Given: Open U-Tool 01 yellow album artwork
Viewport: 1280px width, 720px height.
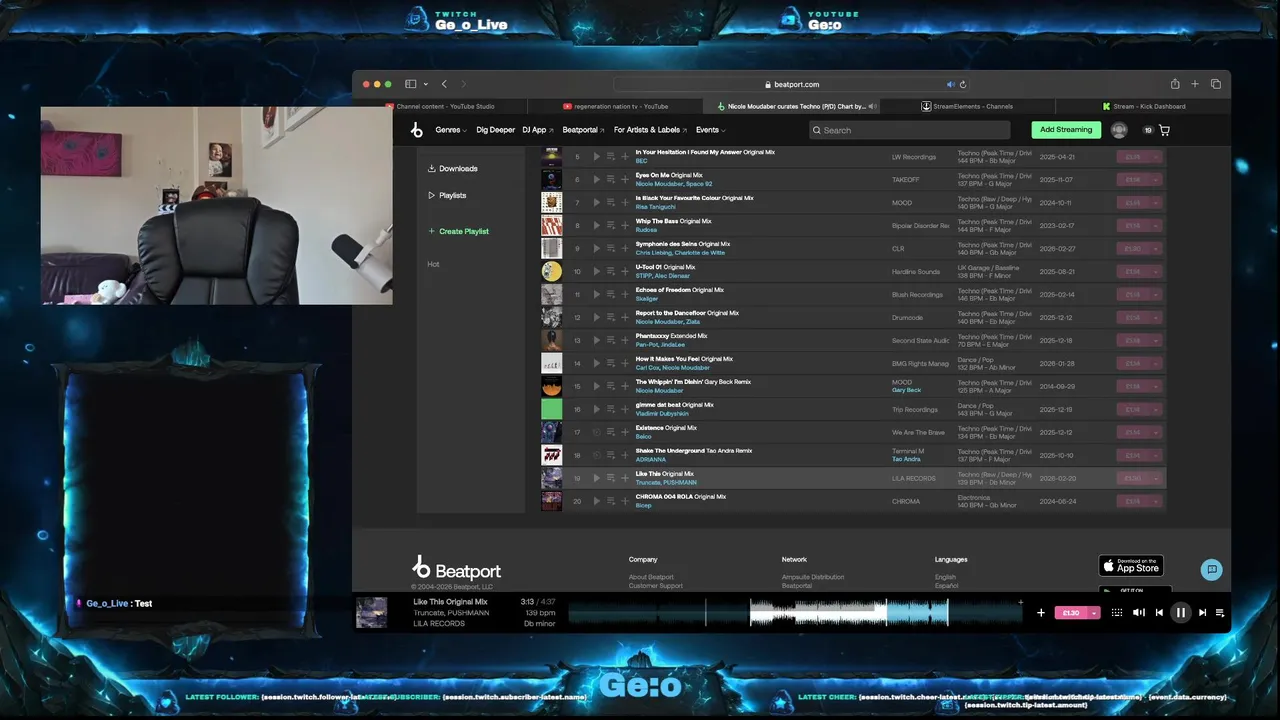Looking at the screenshot, I should coord(551,271).
